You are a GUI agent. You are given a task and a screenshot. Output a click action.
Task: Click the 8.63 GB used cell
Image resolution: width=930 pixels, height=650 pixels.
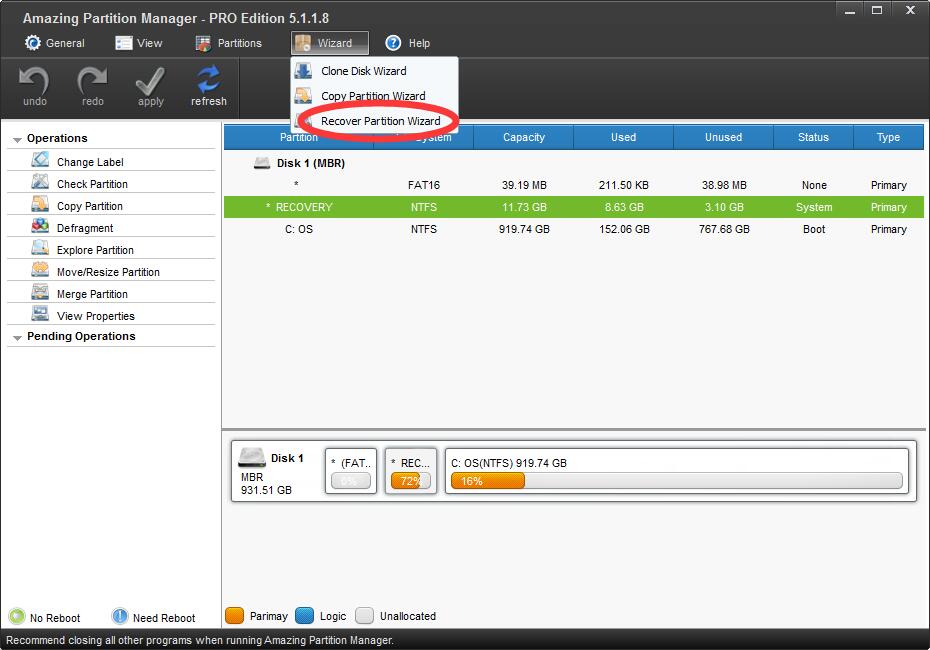pyautogui.click(x=624, y=207)
